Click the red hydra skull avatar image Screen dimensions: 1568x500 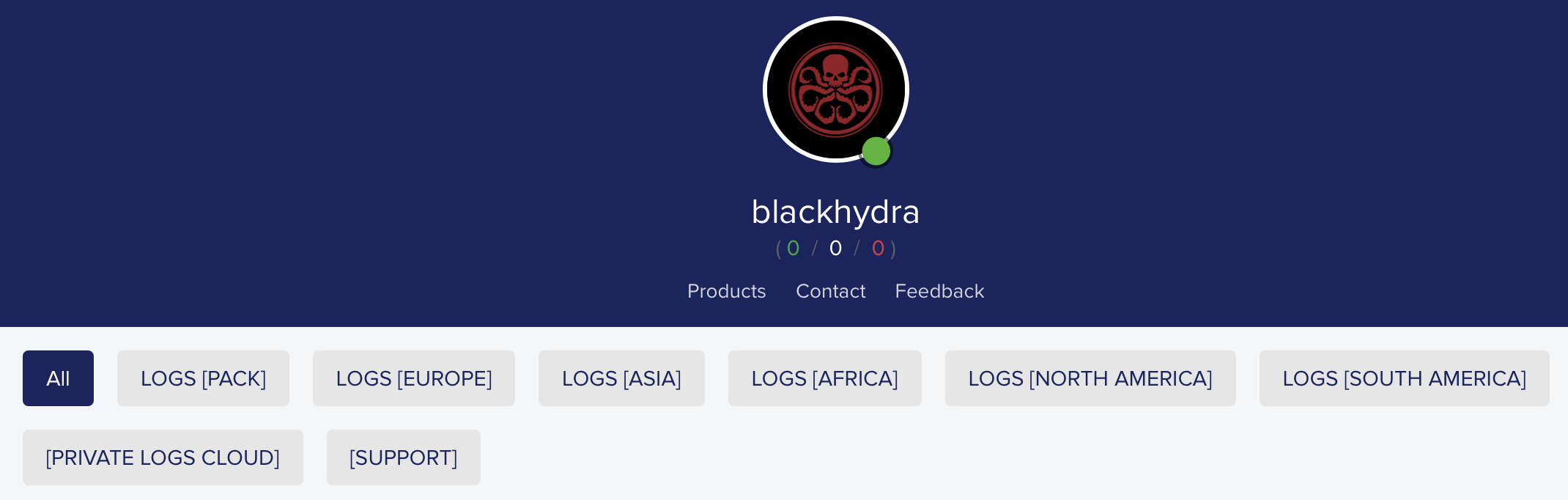835,89
